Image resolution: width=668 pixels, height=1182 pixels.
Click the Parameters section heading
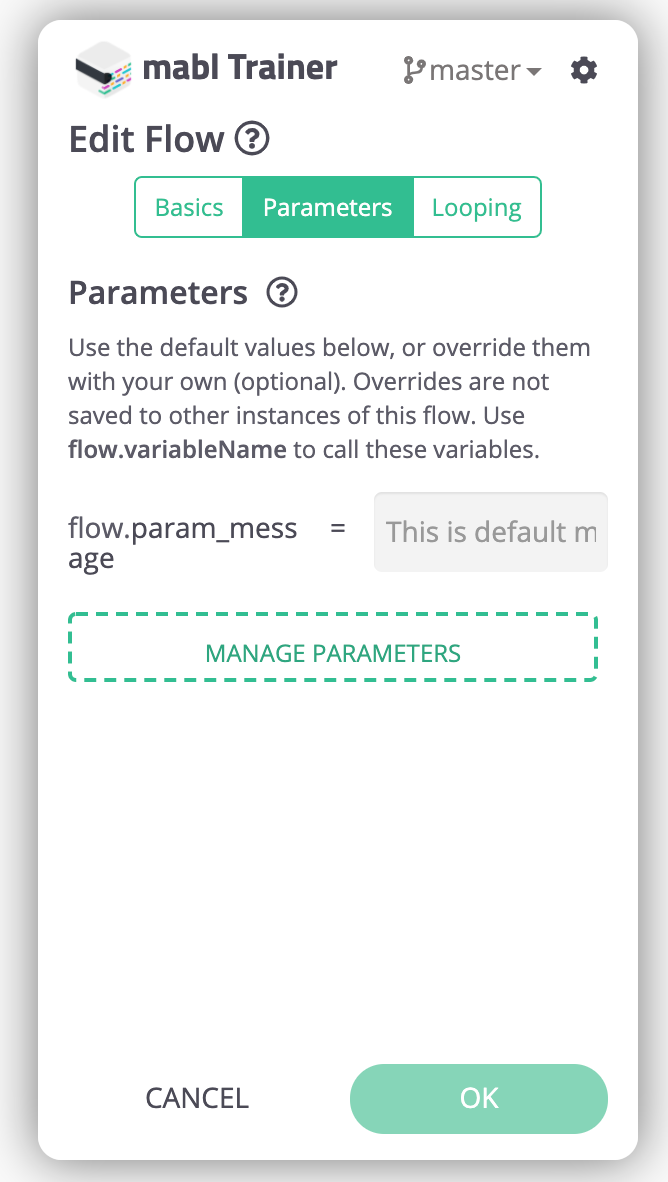(158, 293)
